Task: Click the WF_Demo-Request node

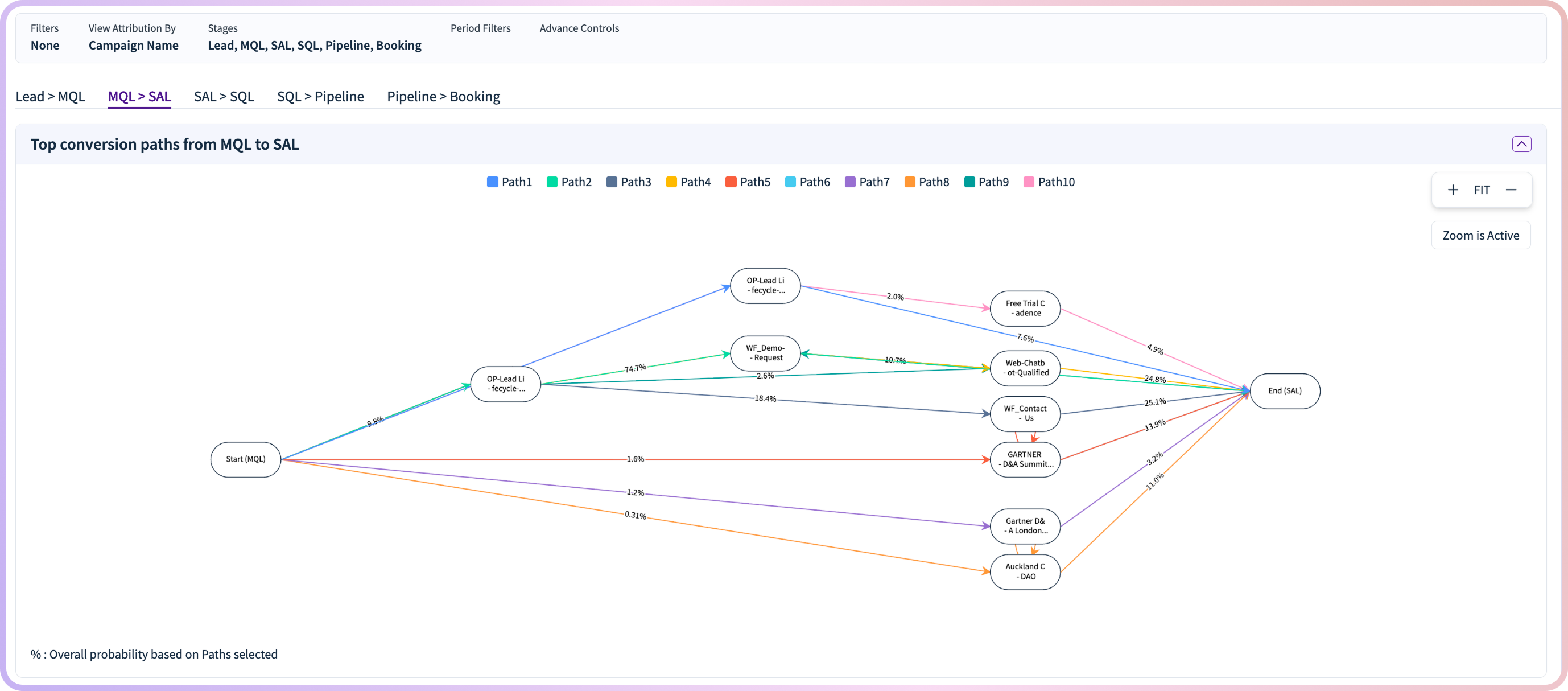Action: point(765,353)
